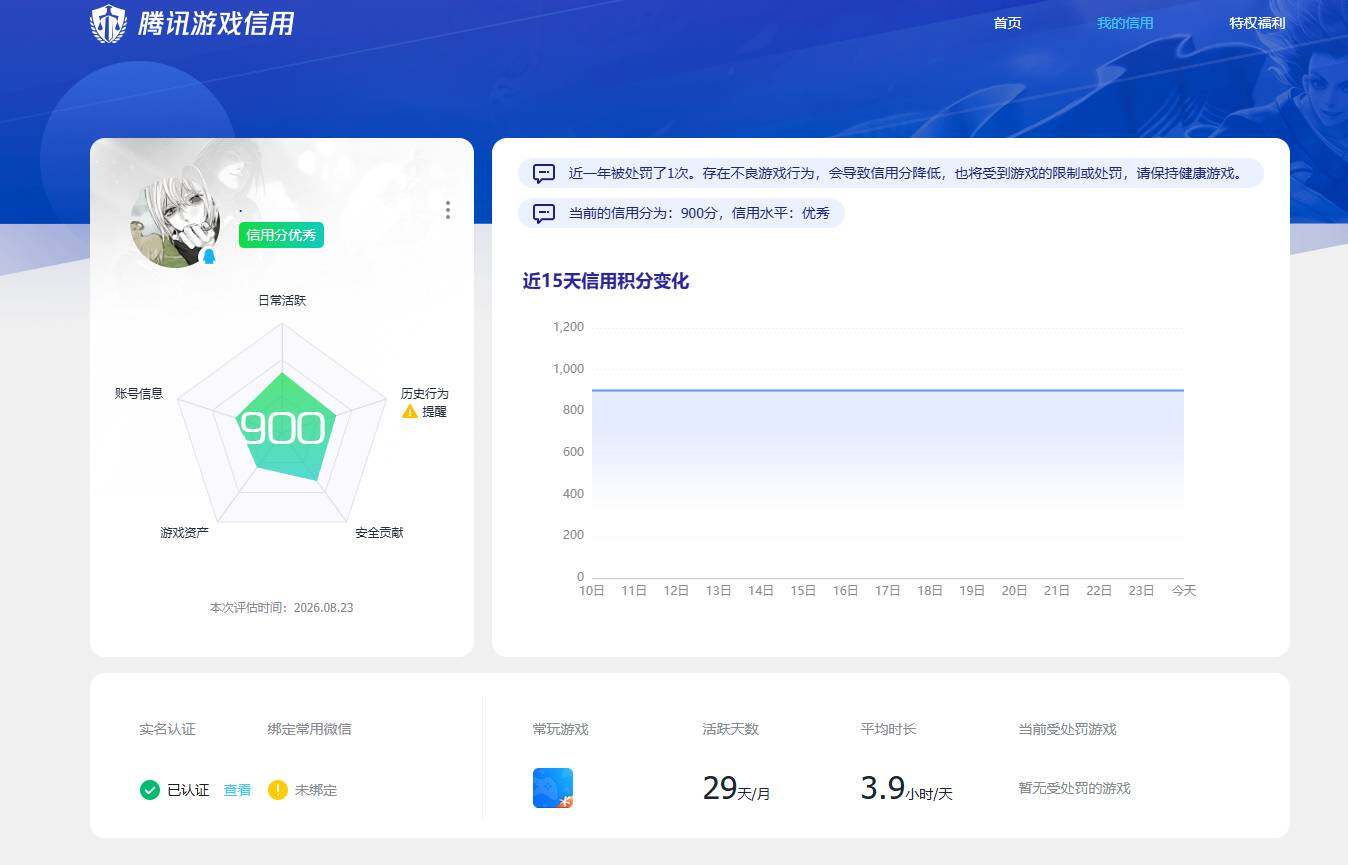The image size is (1348, 865).
Task: Click the 29天/月 active days value
Action: coord(736,788)
